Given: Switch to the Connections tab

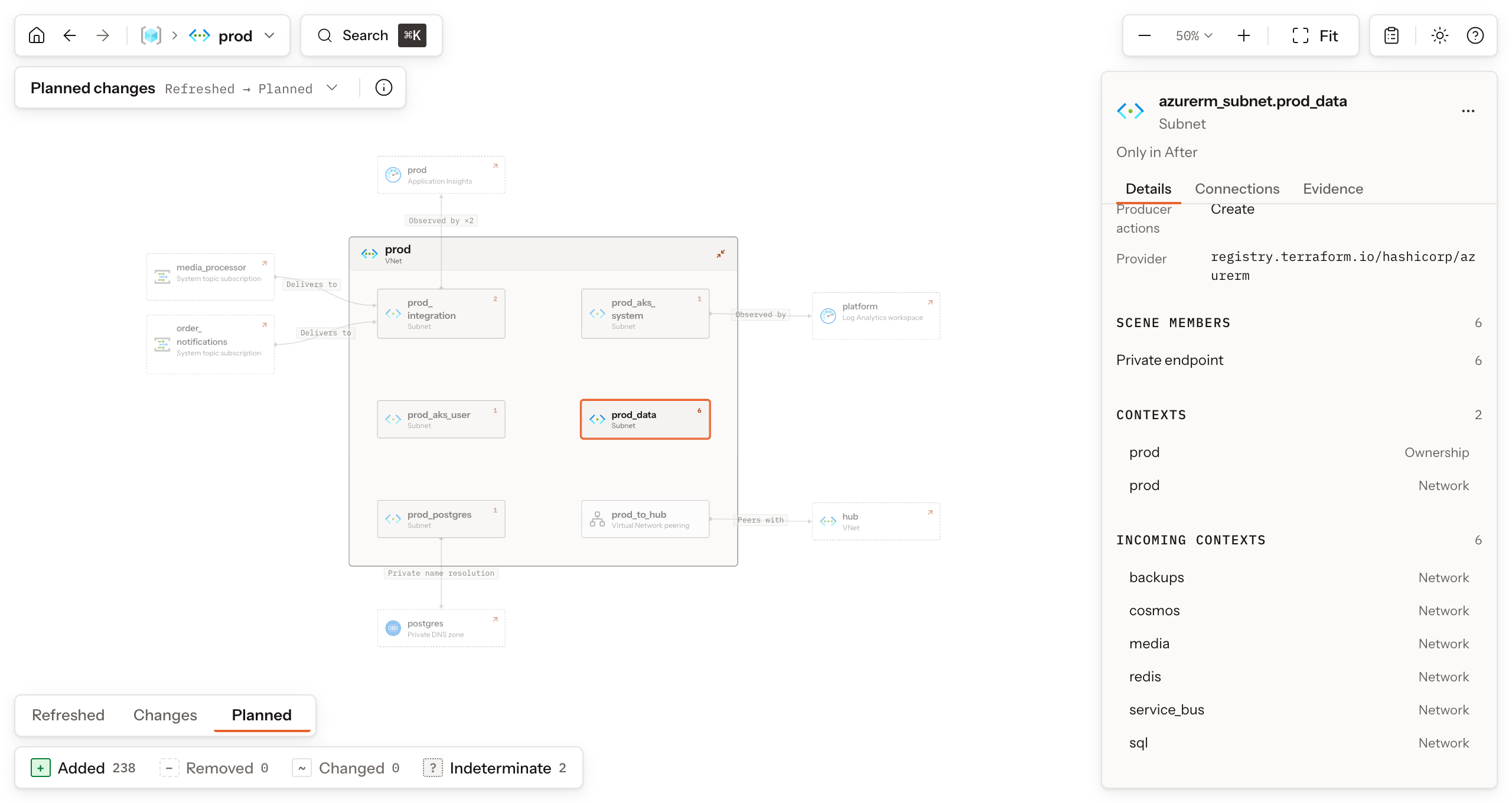Looking at the screenshot, I should (x=1237, y=189).
